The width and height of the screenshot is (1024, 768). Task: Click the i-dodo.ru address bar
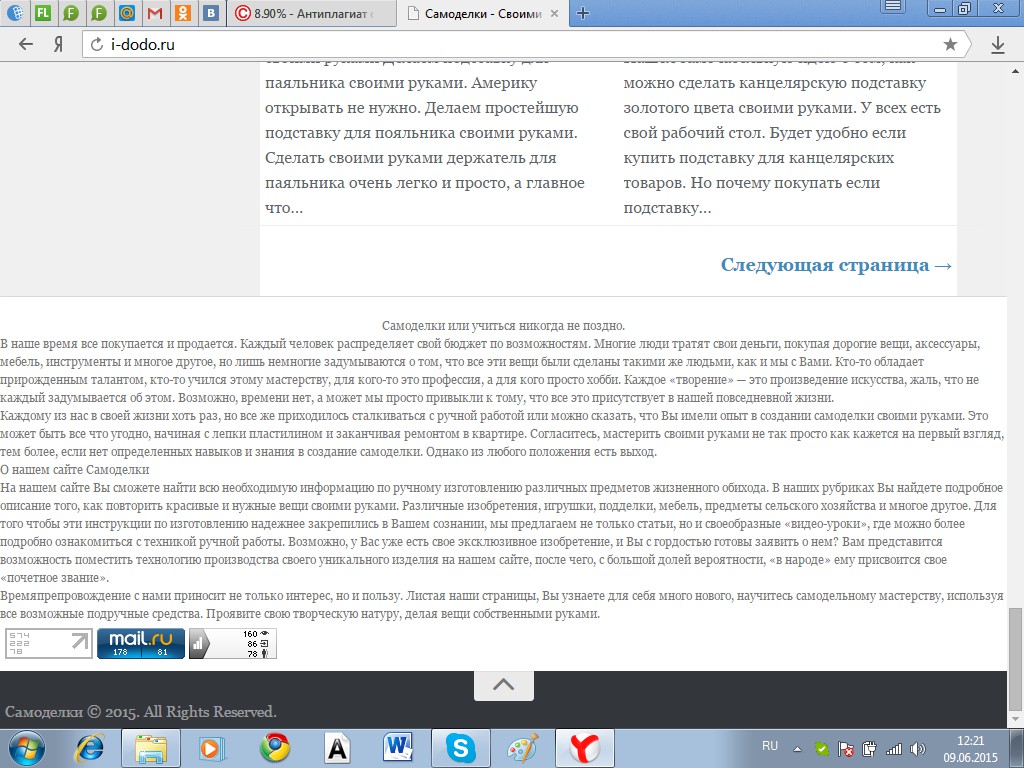(522, 44)
